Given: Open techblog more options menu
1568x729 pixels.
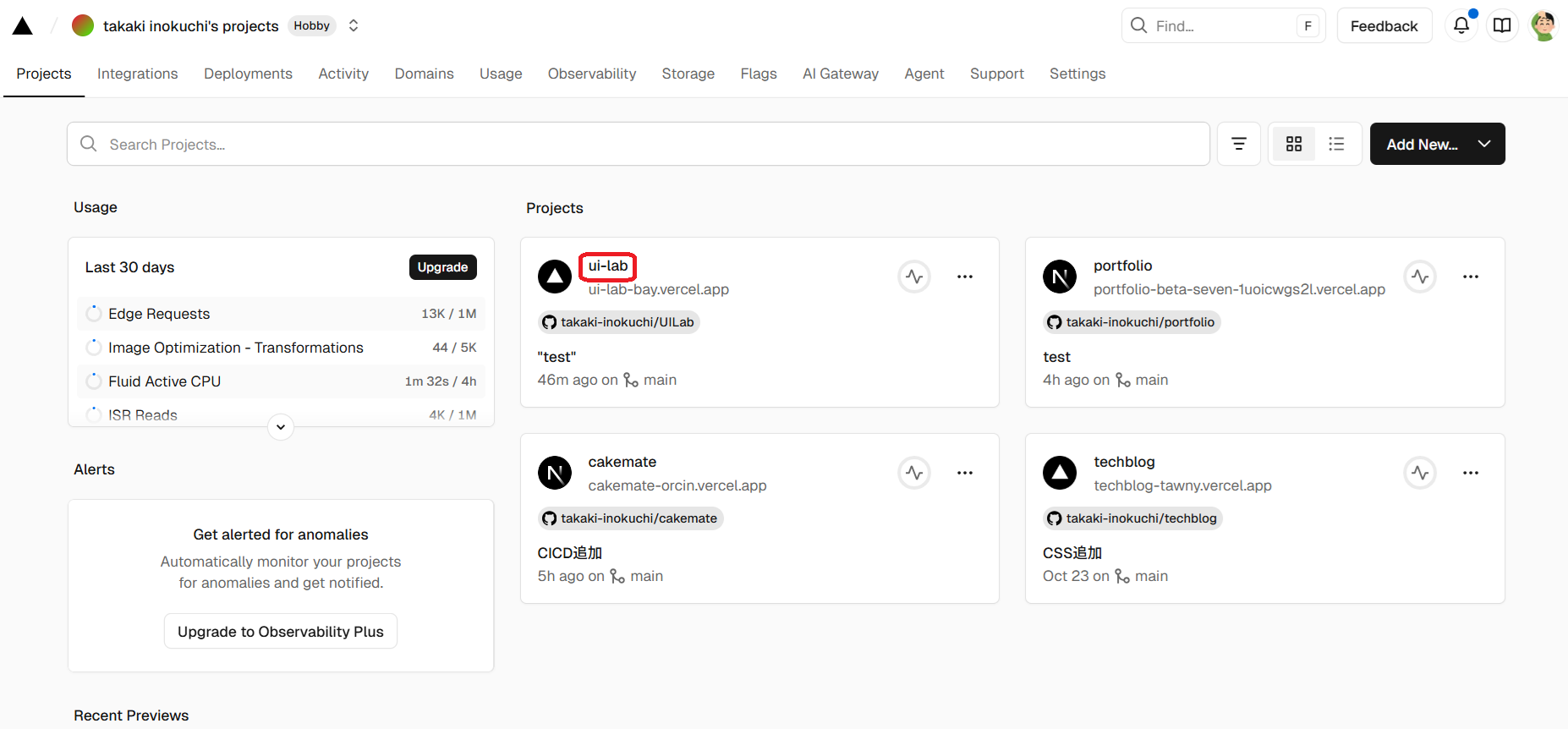Looking at the screenshot, I should pos(1471,473).
